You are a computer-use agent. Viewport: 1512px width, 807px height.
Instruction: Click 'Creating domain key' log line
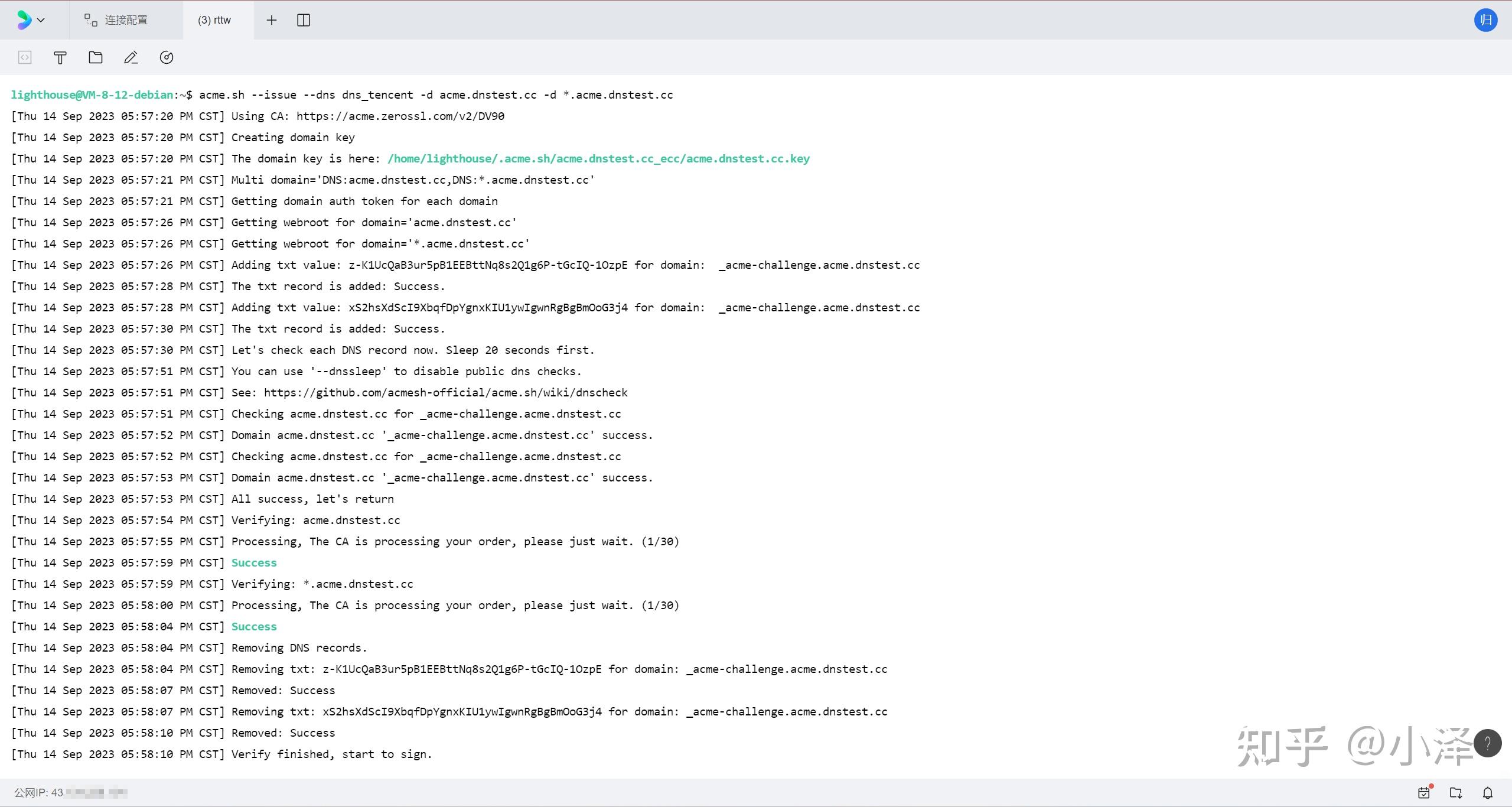[183, 137]
